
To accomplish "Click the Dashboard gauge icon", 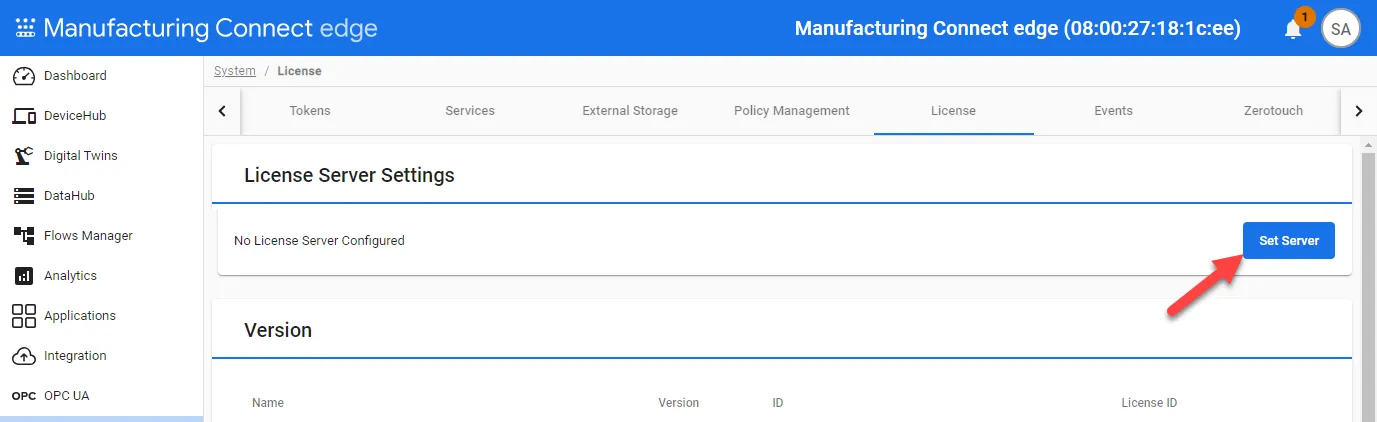I will [x=24, y=76].
